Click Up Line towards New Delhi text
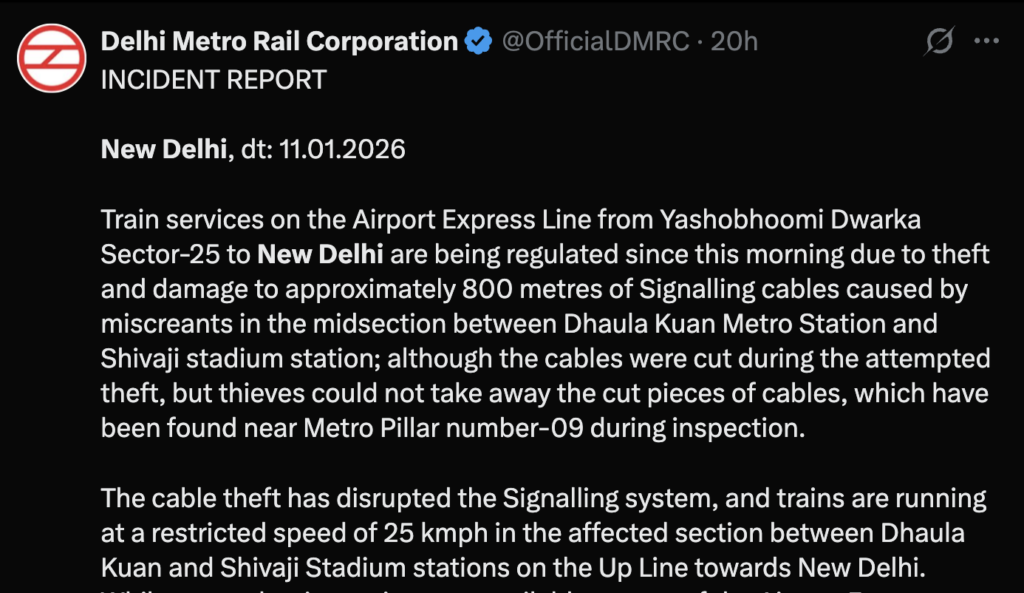The height and width of the screenshot is (593, 1024). pos(775,567)
